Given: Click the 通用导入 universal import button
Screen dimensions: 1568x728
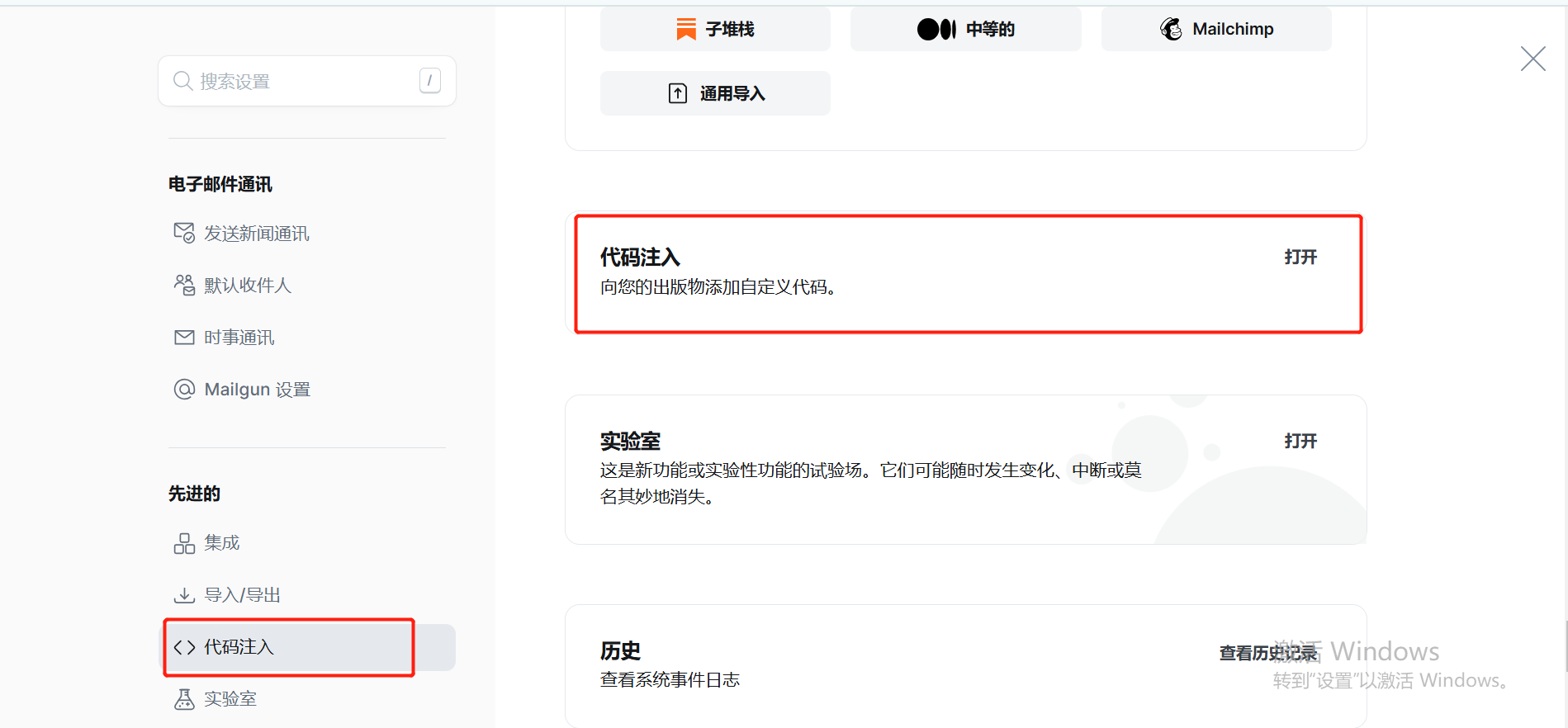Looking at the screenshot, I should point(715,93).
